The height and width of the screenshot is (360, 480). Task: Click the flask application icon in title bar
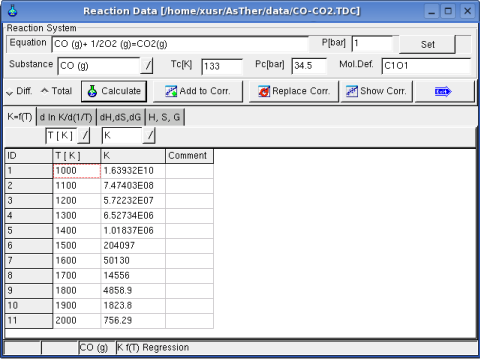click(13, 11)
